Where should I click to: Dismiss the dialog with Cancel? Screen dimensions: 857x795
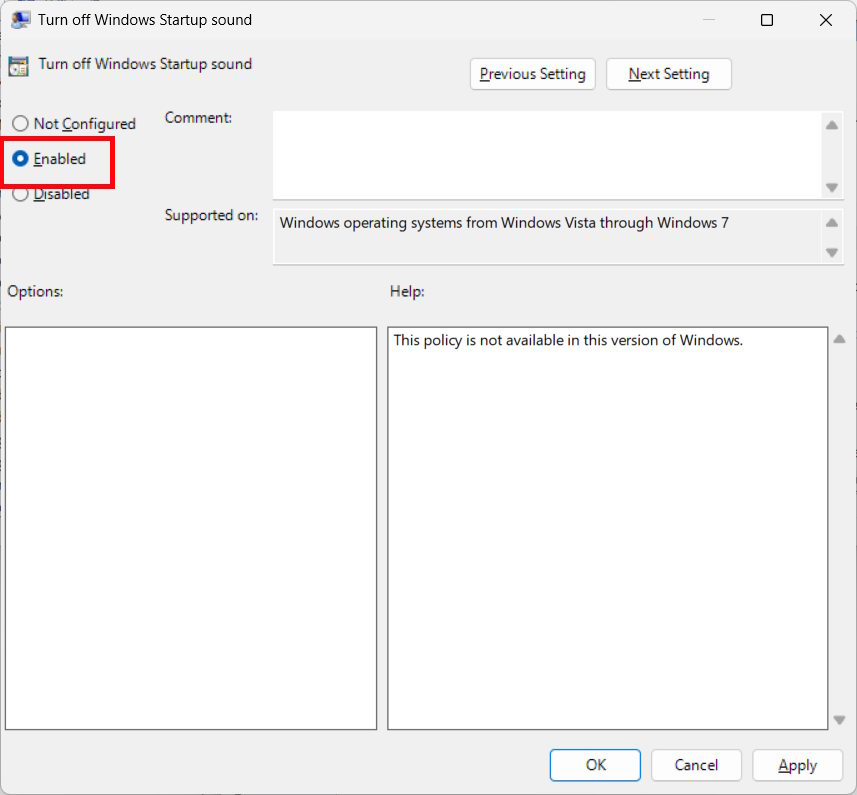pyautogui.click(x=696, y=764)
